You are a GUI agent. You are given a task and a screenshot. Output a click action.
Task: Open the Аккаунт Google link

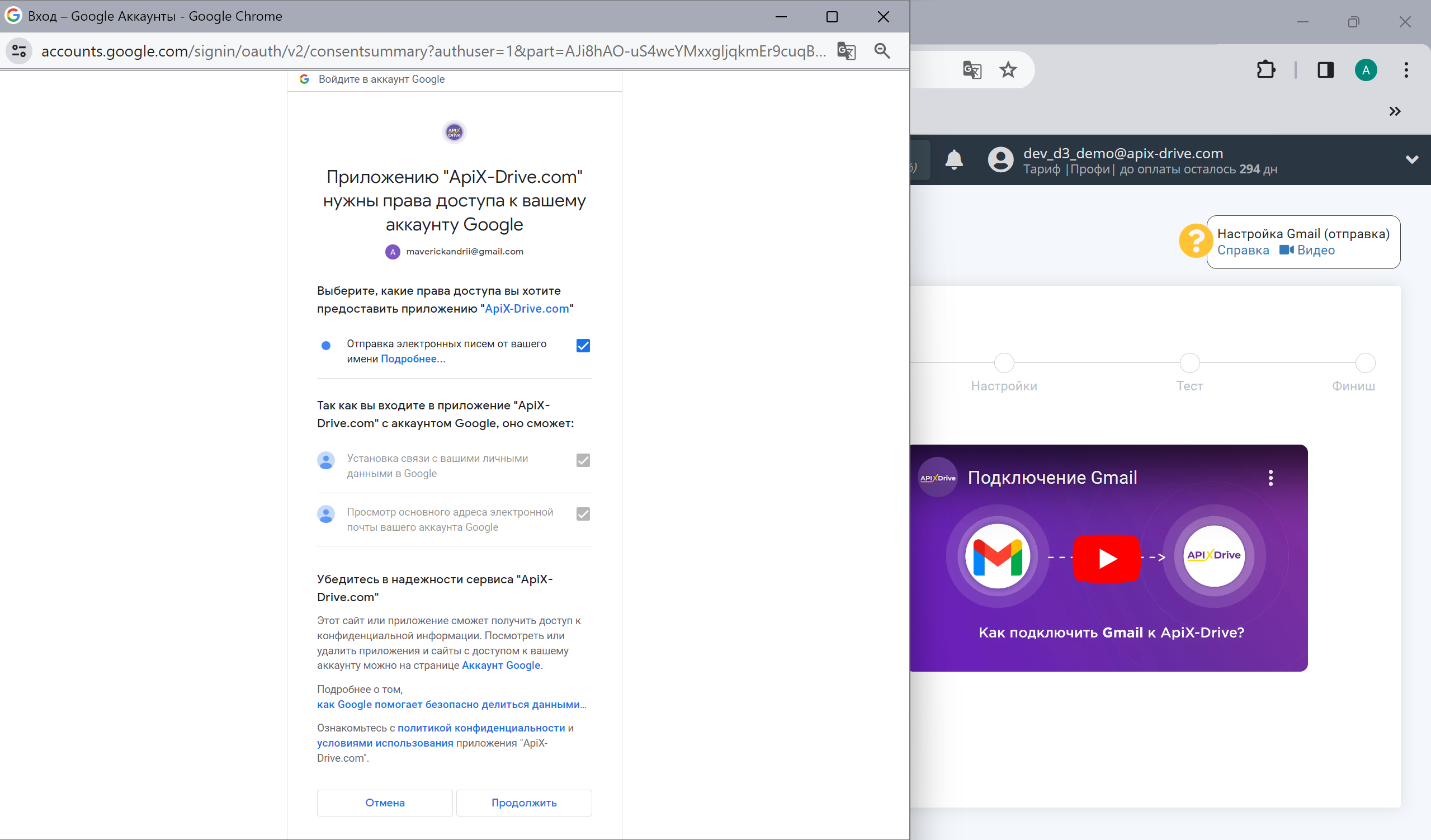(501, 665)
